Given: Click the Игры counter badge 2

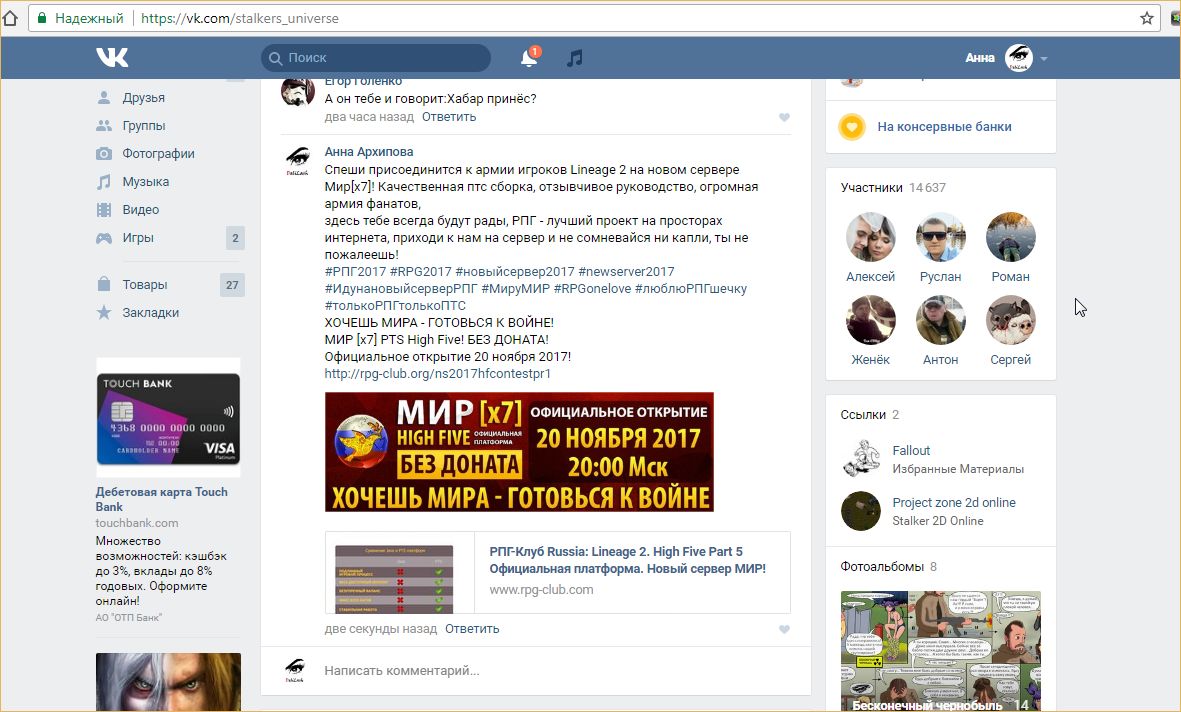Looking at the screenshot, I should point(235,238).
